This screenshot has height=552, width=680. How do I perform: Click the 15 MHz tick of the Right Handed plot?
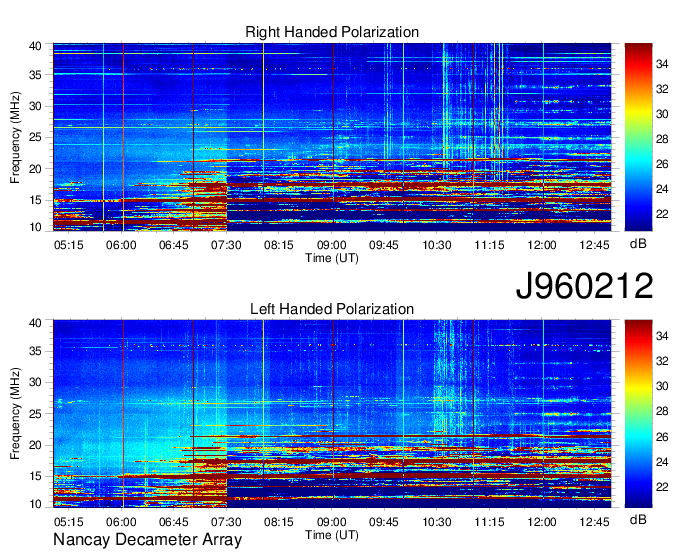tap(35, 200)
